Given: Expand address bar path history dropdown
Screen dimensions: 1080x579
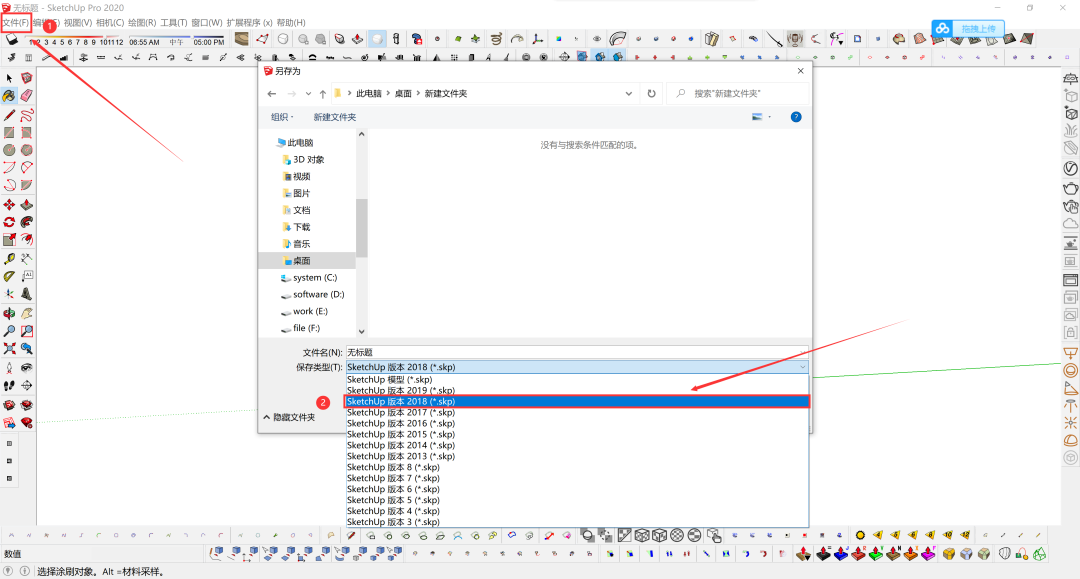Looking at the screenshot, I should coord(628,94).
